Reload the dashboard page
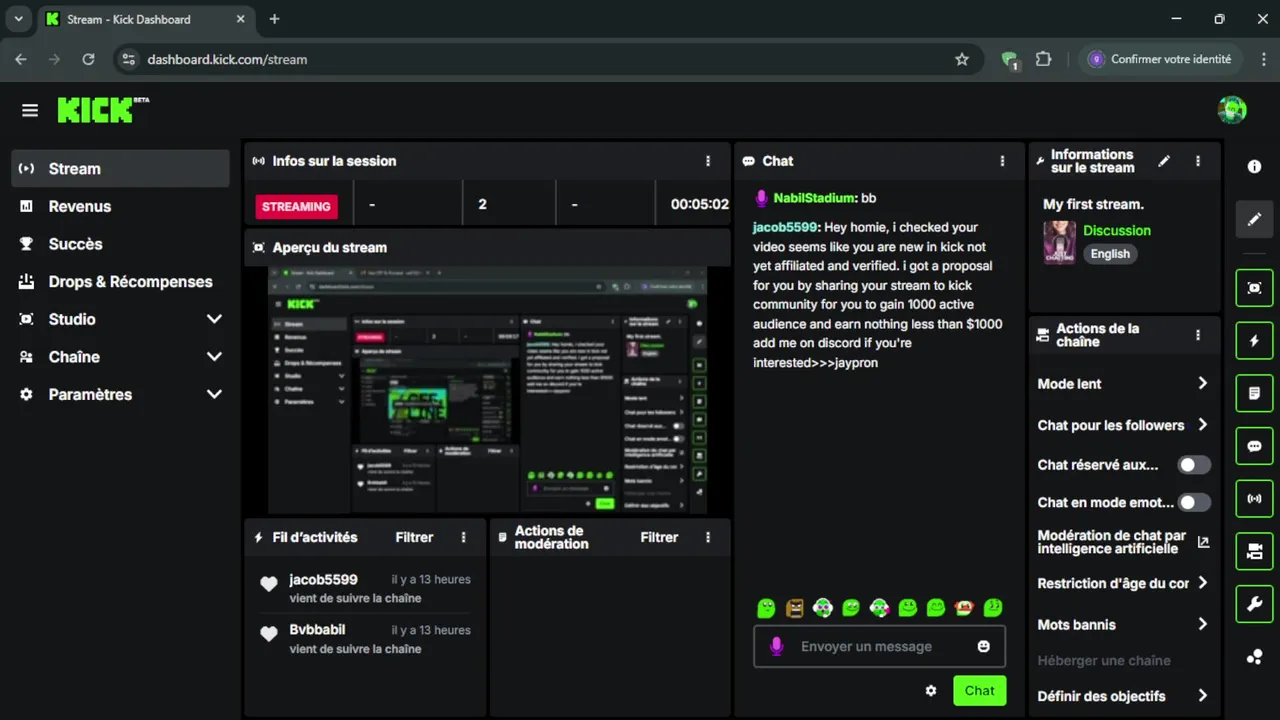The image size is (1280, 720). (x=88, y=59)
